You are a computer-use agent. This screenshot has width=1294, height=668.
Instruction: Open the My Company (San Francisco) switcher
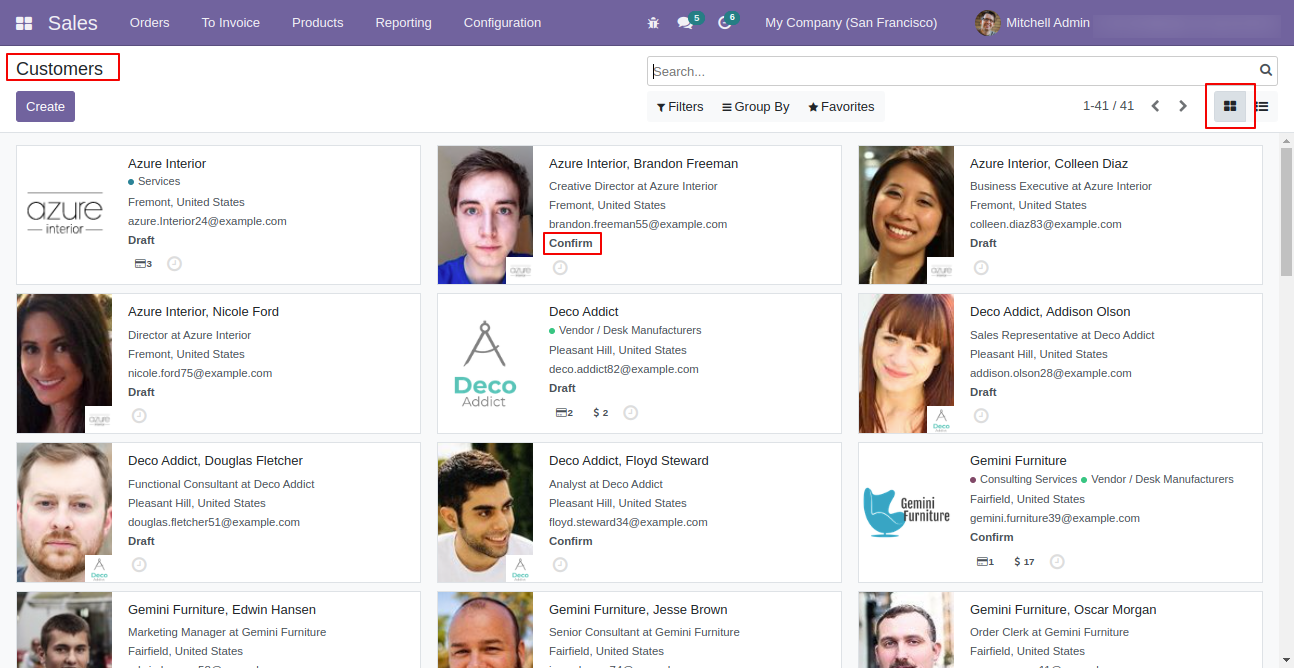coord(851,23)
